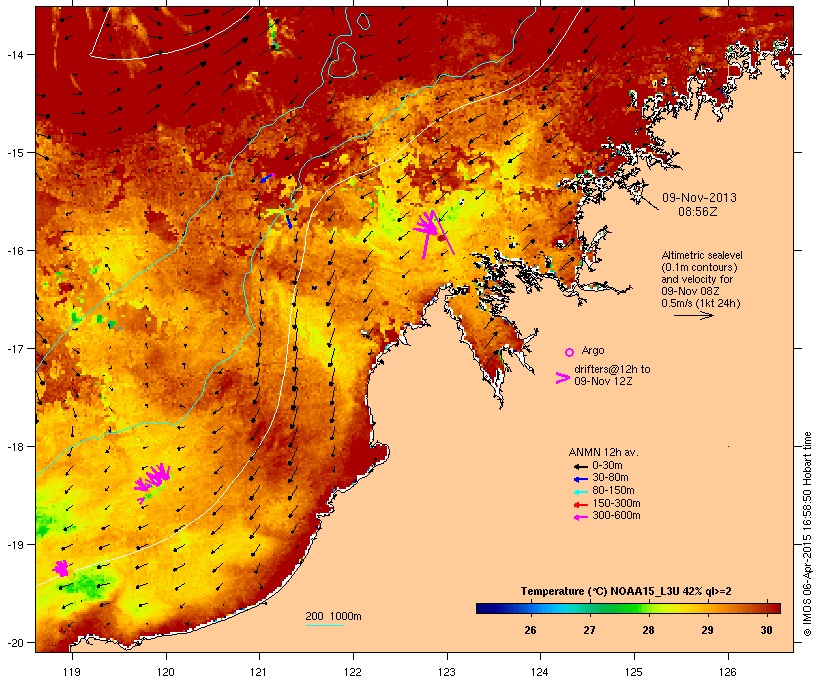Viewport: 820px width, 680px height.
Task: Click the magenta drifters chevron symbol
Action: point(562,378)
